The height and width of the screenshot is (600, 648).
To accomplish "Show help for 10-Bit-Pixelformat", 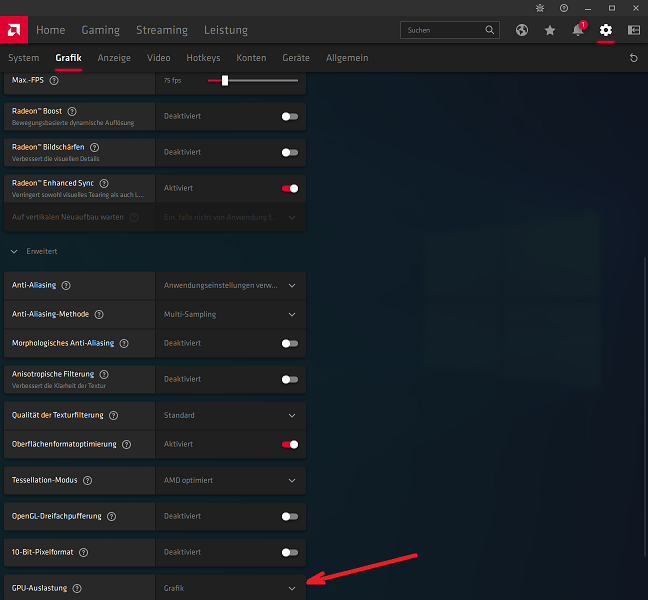I will click(83, 552).
